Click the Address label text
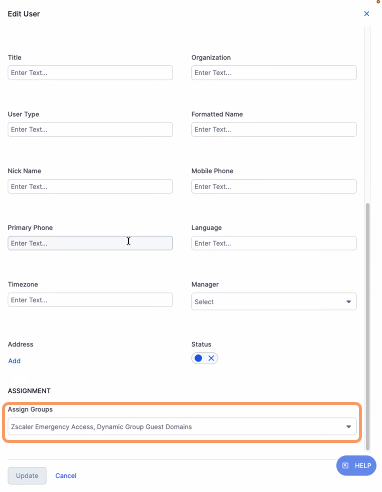This screenshot has height=492, width=382. pyautogui.click(x=20, y=344)
